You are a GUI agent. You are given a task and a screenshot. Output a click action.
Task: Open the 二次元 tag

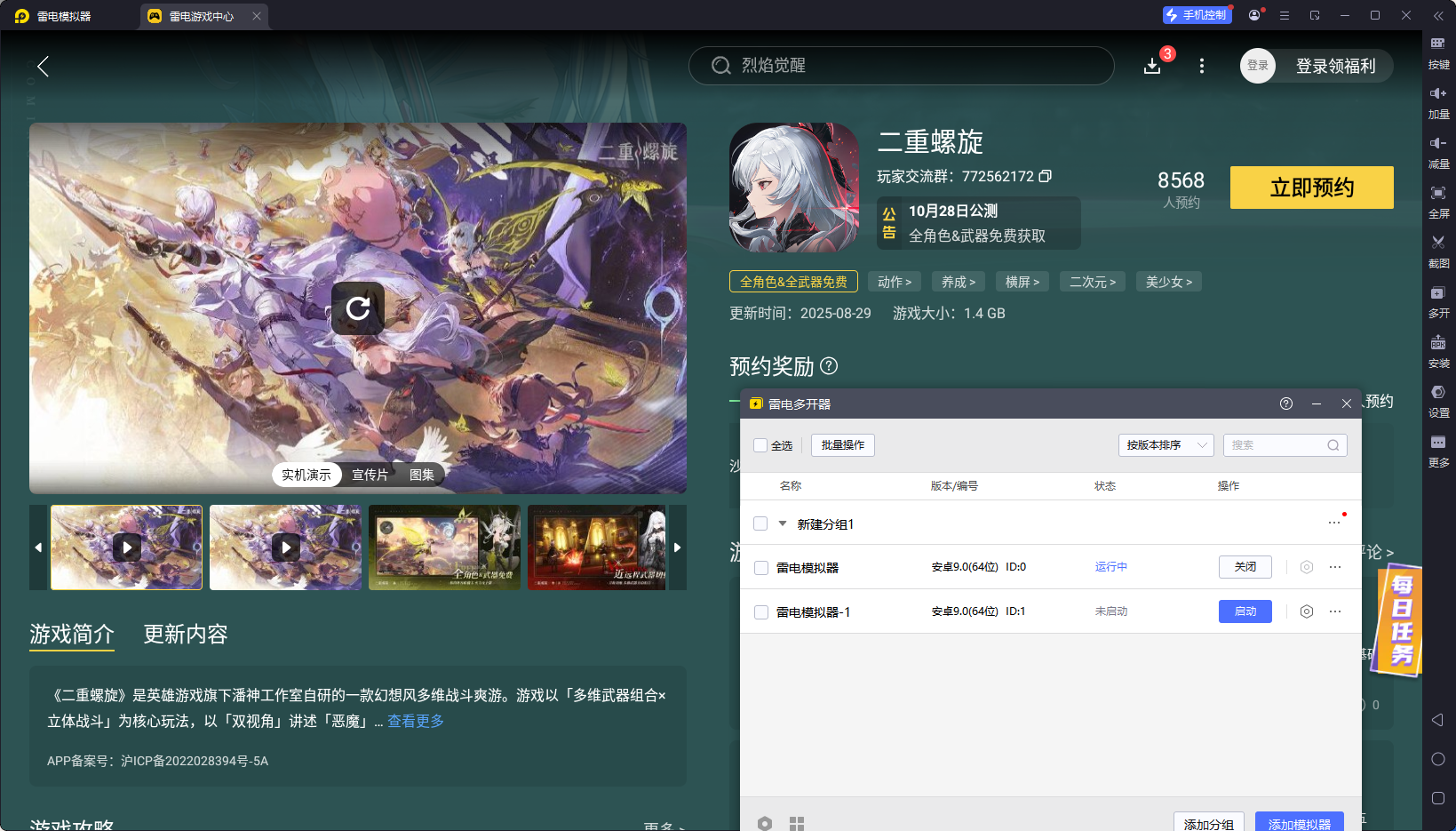click(x=1093, y=282)
